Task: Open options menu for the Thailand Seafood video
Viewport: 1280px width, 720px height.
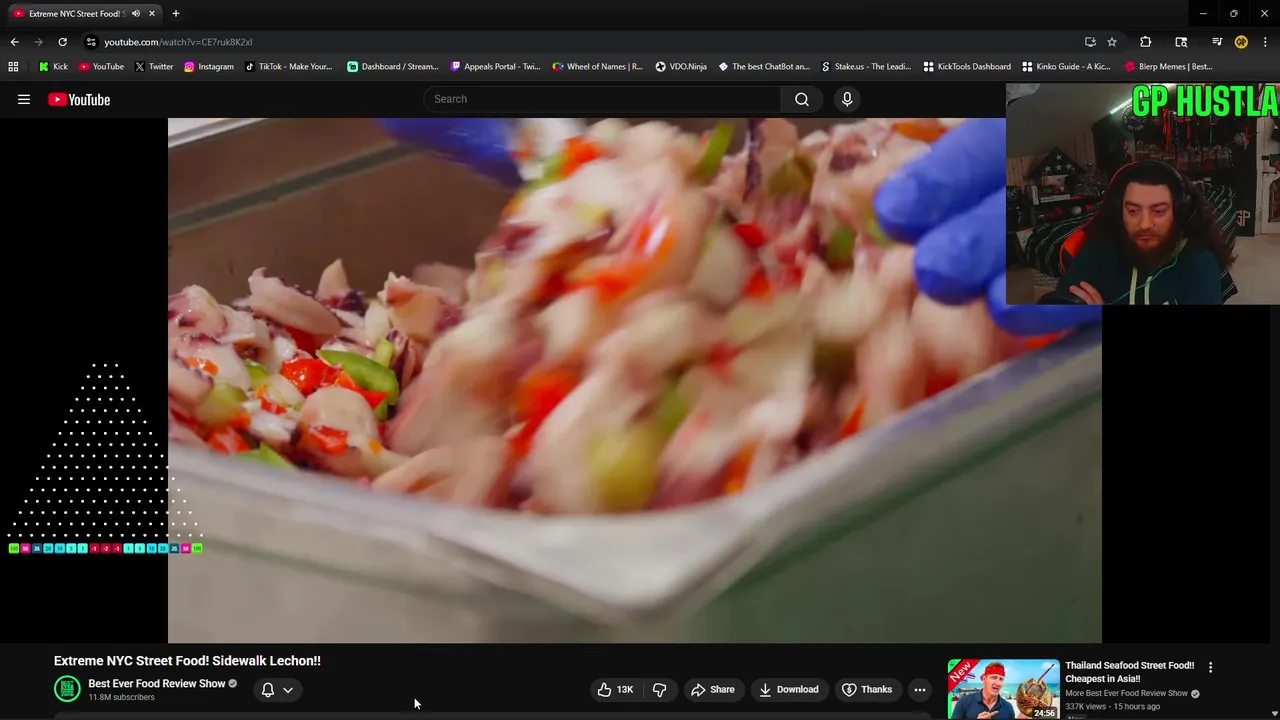Action: [1210, 667]
